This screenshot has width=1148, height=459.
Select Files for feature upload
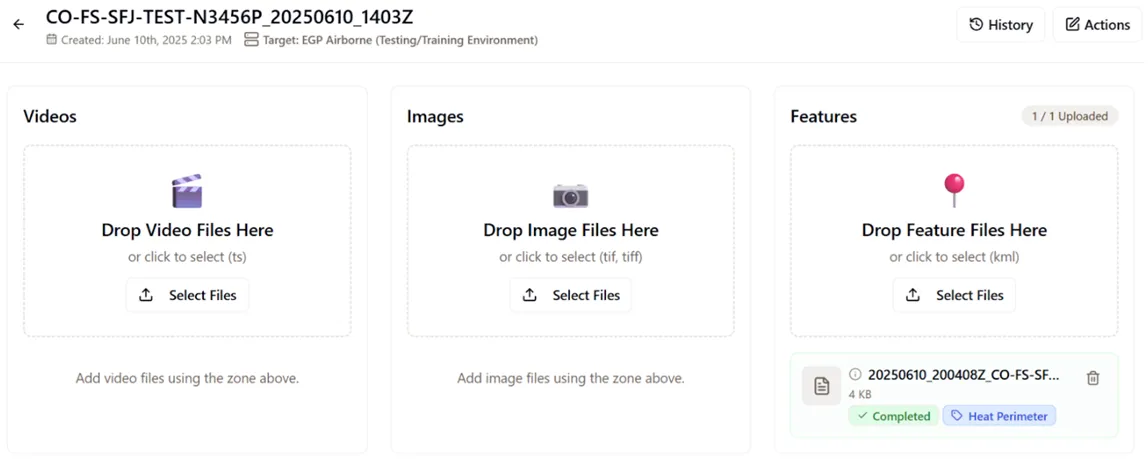pyautogui.click(x=954, y=295)
